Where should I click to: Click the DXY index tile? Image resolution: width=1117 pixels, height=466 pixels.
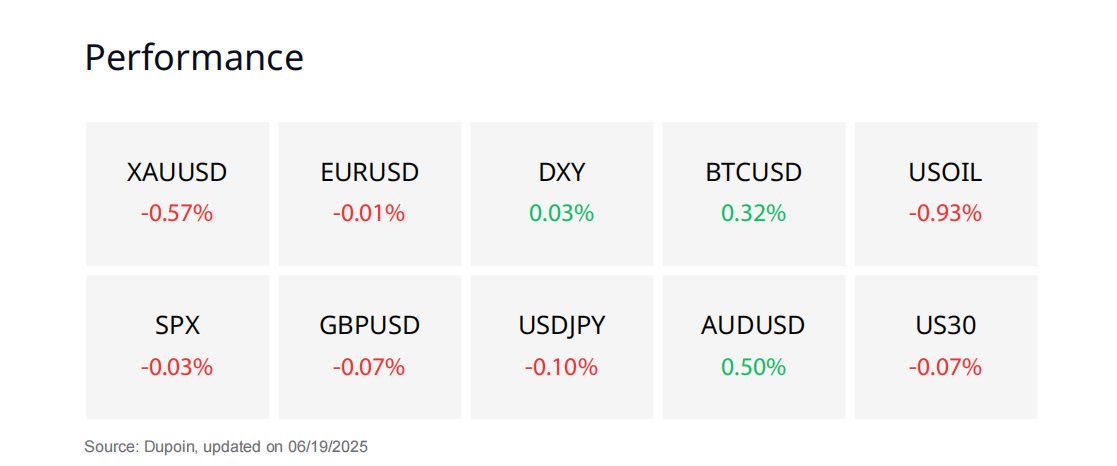561,194
